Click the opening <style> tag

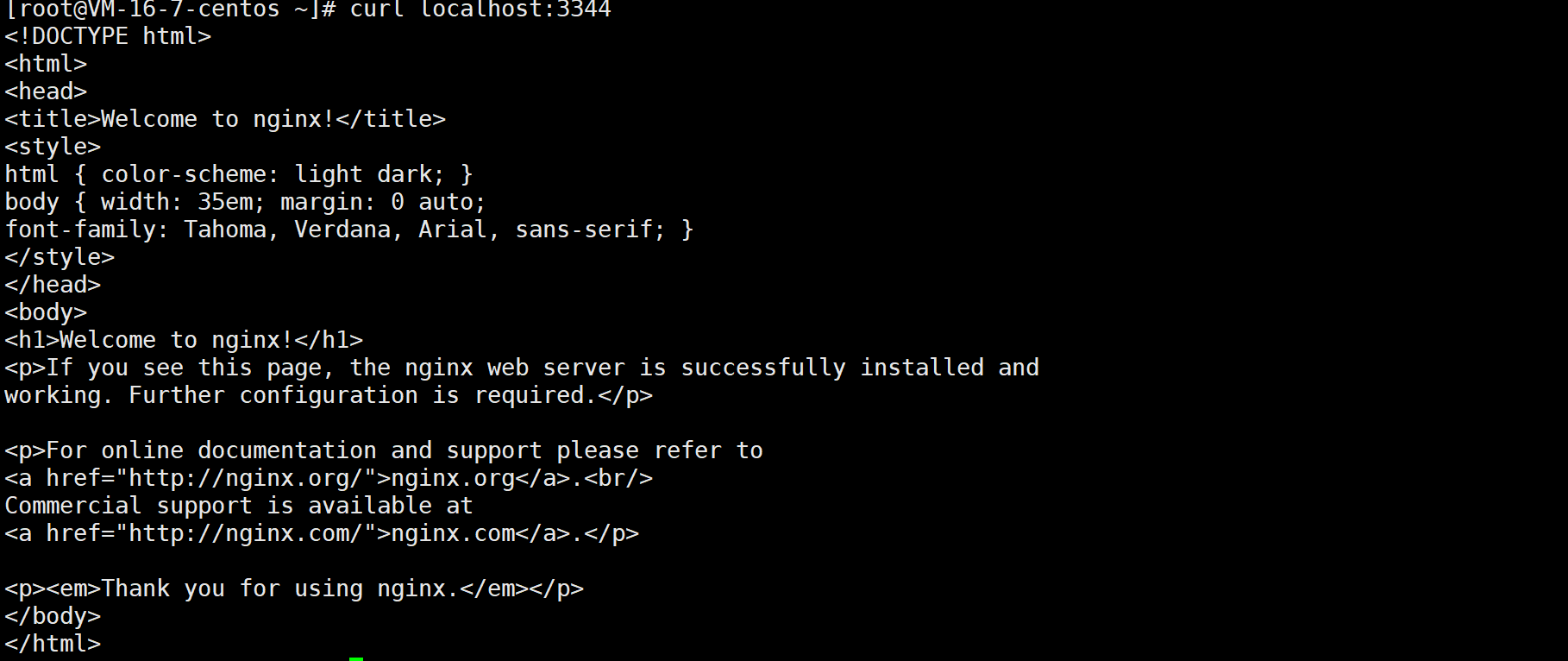click(53, 147)
